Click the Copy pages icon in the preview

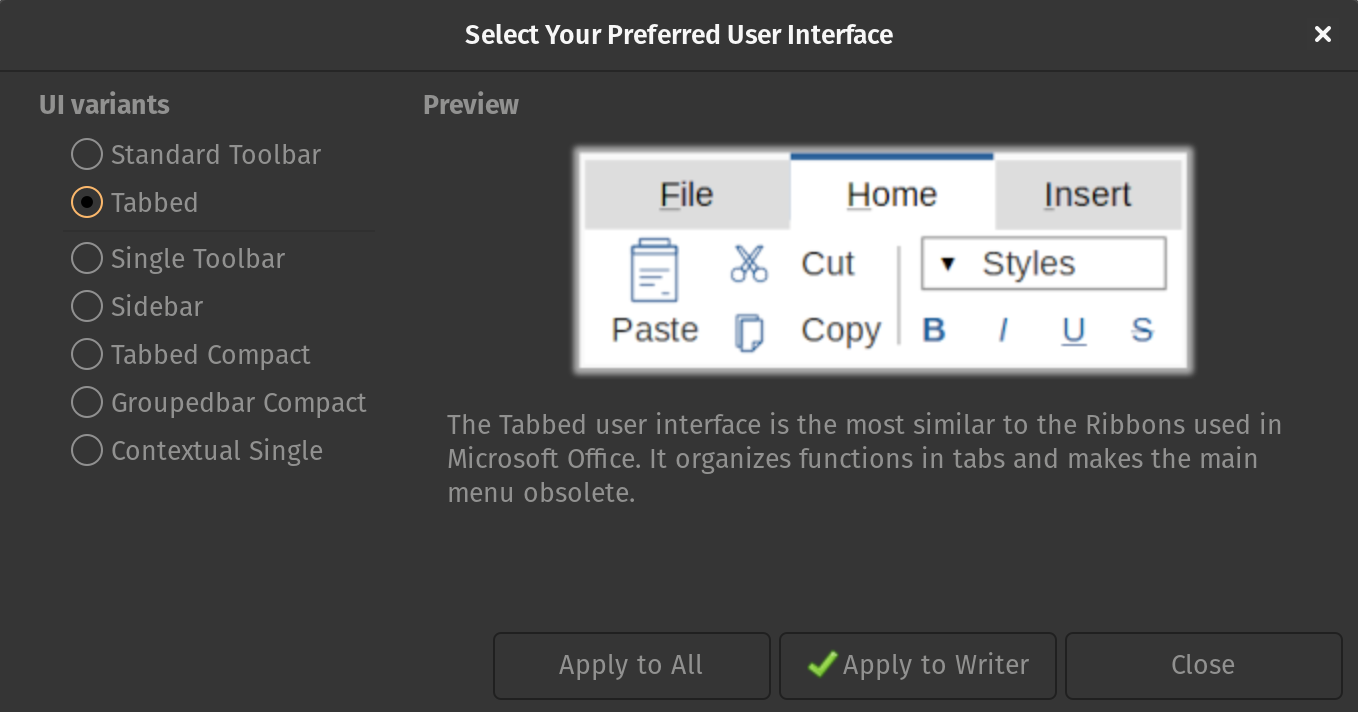(749, 332)
